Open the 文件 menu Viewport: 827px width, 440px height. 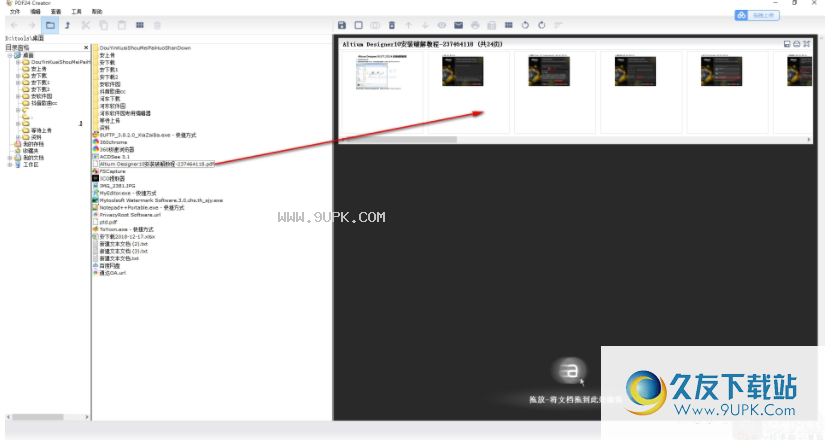point(15,11)
